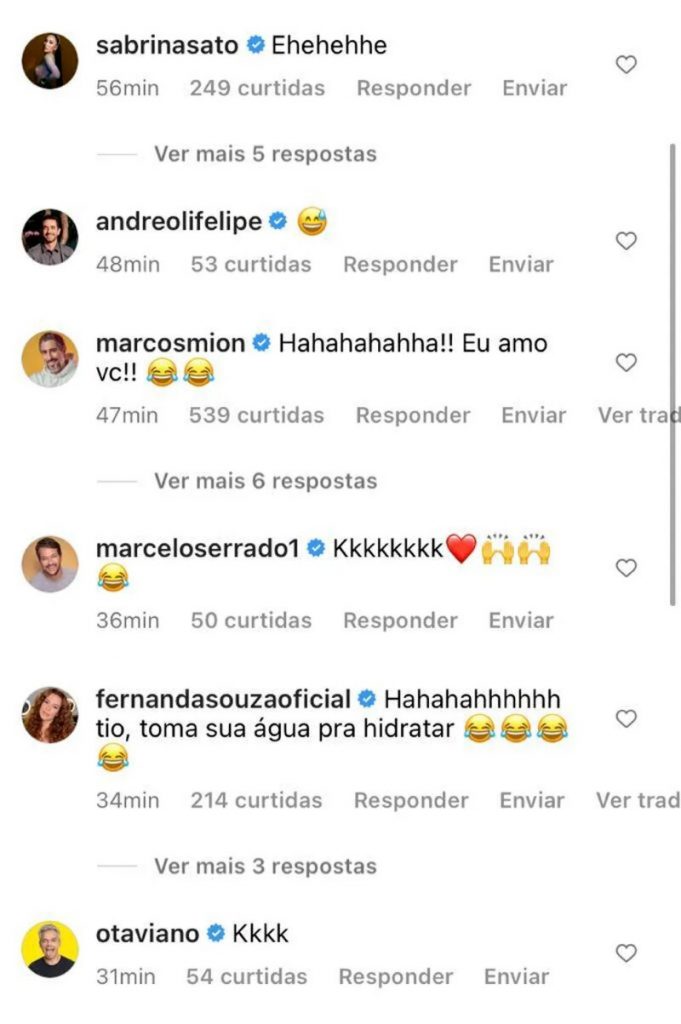Click 'Responder' on andreolifelipe's comment
Image resolution: width=681 pixels, height=1024 pixels.
(x=401, y=264)
